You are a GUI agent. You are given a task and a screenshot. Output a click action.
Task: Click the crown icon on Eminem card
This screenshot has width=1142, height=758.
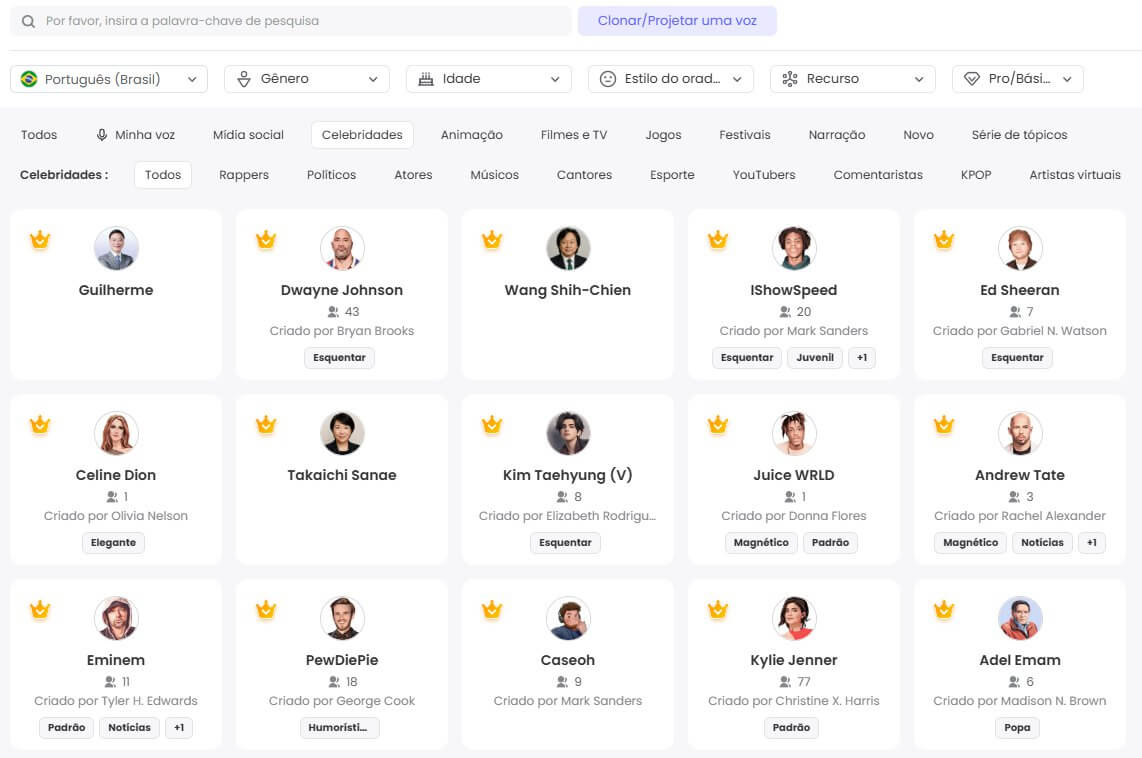pos(40,610)
